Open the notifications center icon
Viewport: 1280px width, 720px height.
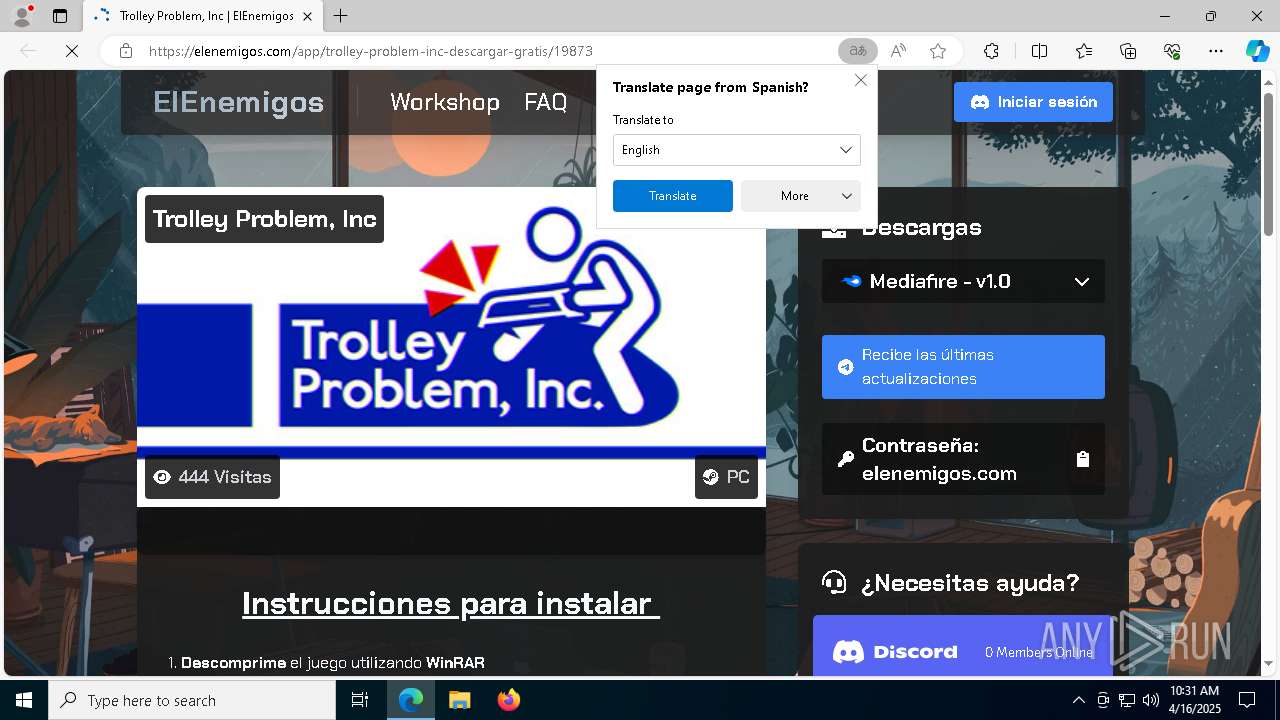pyautogui.click(x=1247, y=700)
